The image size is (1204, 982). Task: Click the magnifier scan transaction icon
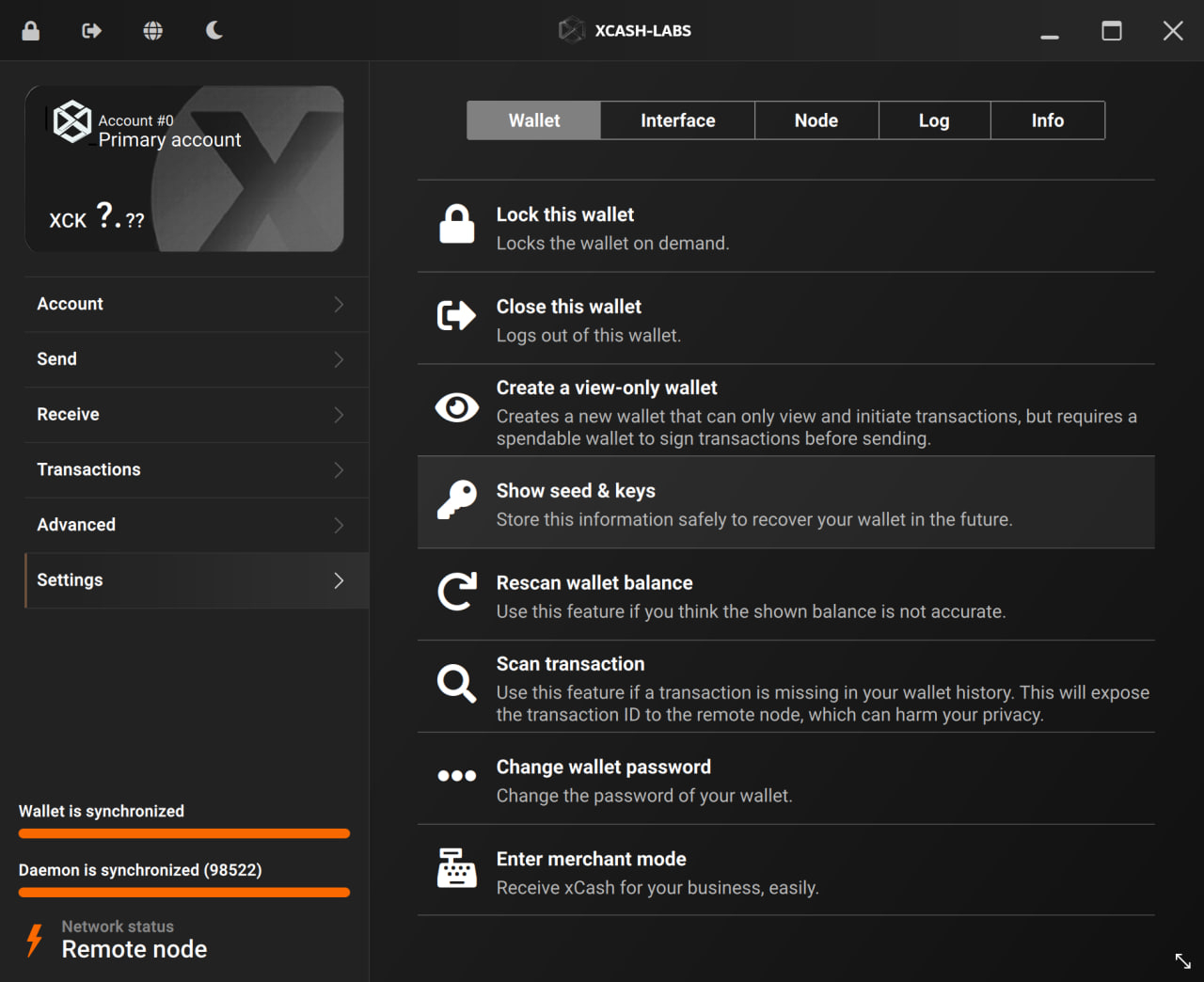(x=456, y=683)
